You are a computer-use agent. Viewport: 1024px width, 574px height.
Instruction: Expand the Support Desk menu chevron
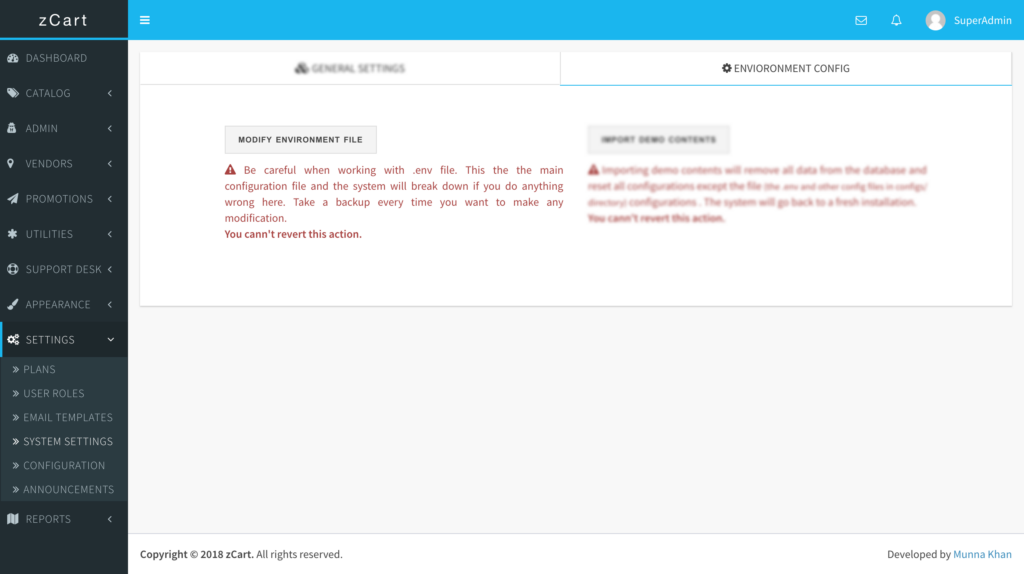[x=110, y=270]
